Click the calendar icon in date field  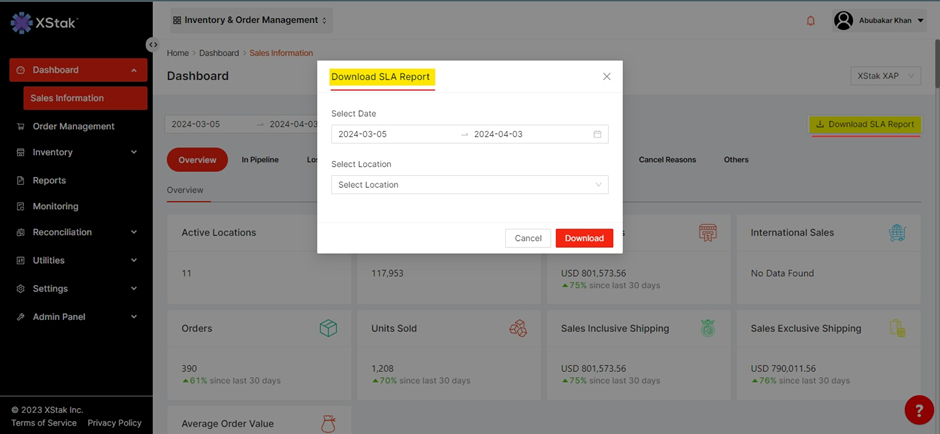(x=597, y=134)
